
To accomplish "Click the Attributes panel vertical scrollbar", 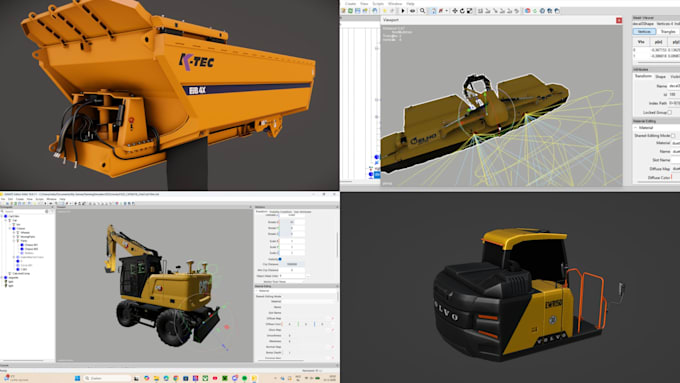I will point(337,245).
